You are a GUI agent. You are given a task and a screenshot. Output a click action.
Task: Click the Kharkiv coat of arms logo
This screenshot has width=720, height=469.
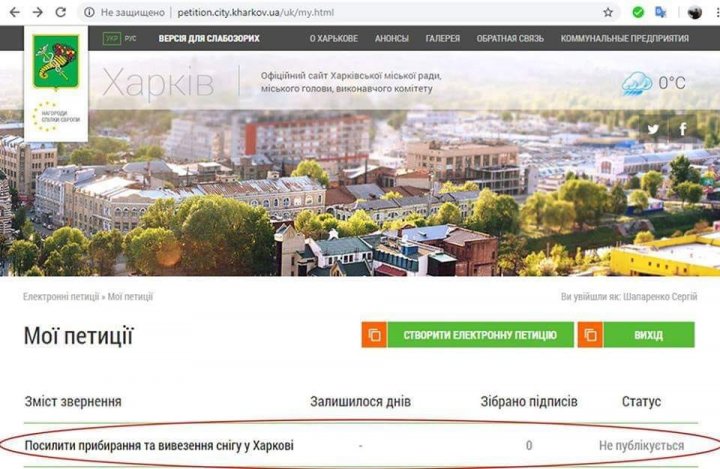(56, 62)
